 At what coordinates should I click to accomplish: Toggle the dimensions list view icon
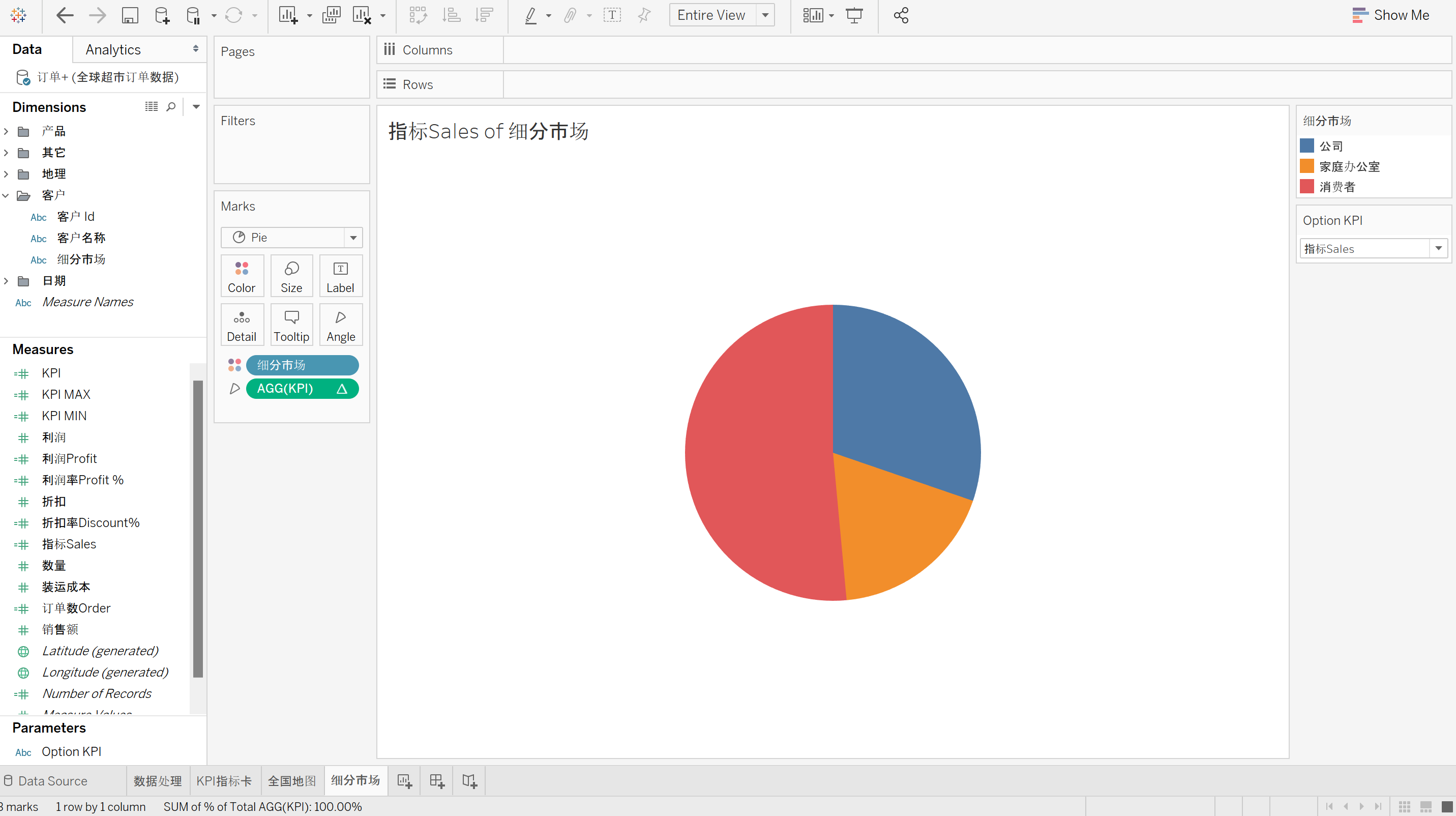point(151,106)
